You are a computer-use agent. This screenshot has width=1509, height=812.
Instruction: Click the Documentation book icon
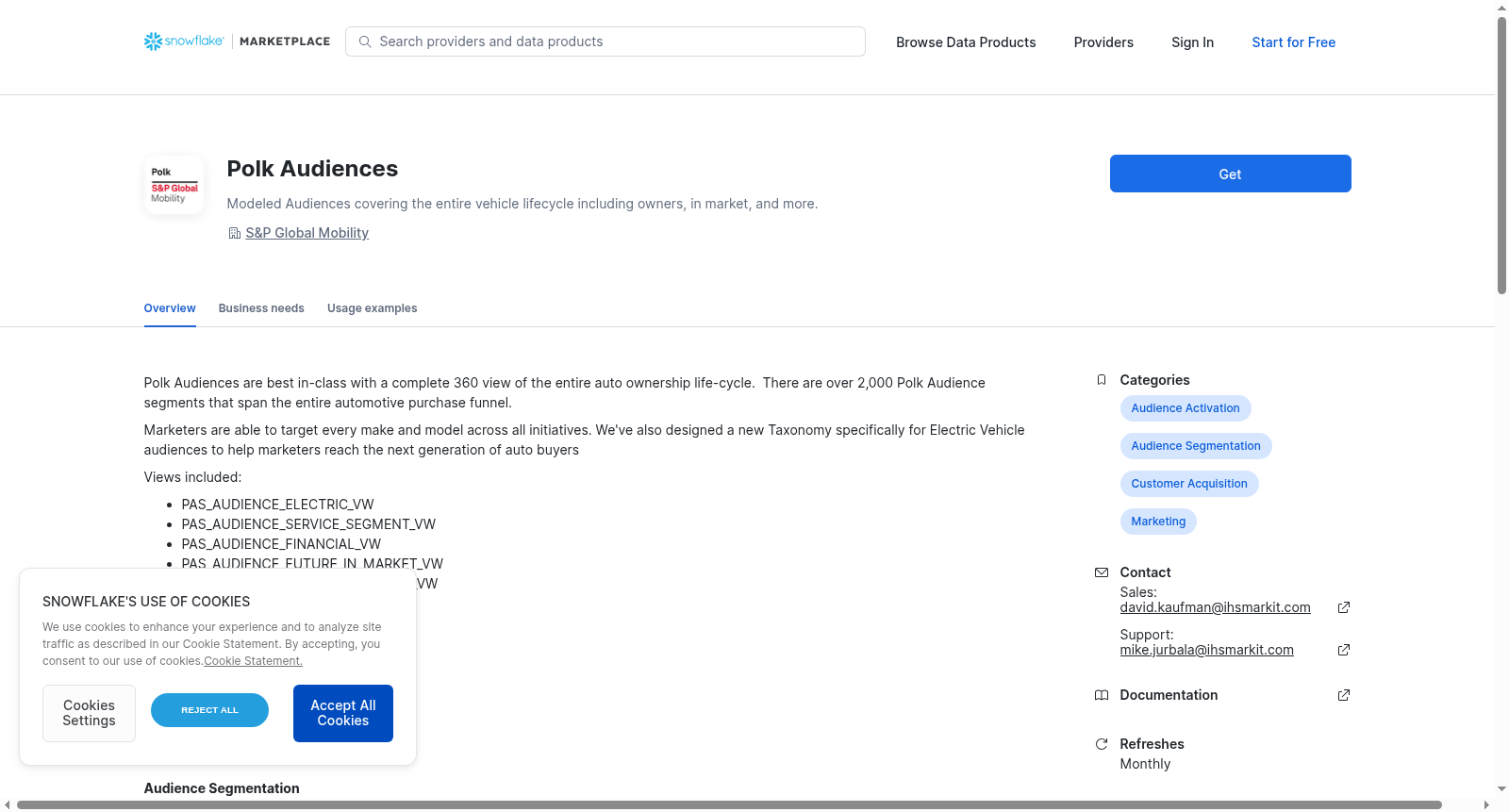point(1102,695)
